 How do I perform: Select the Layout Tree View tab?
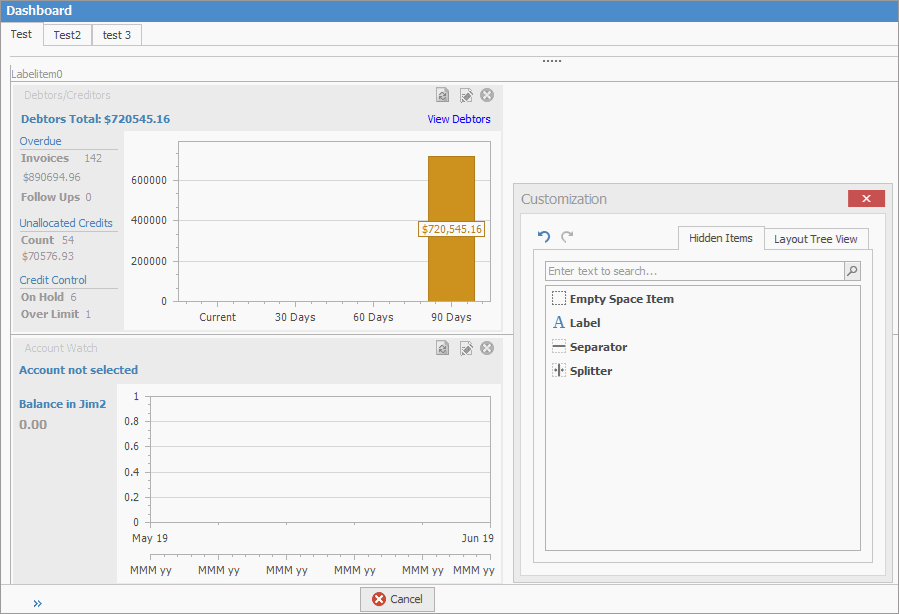point(815,239)
